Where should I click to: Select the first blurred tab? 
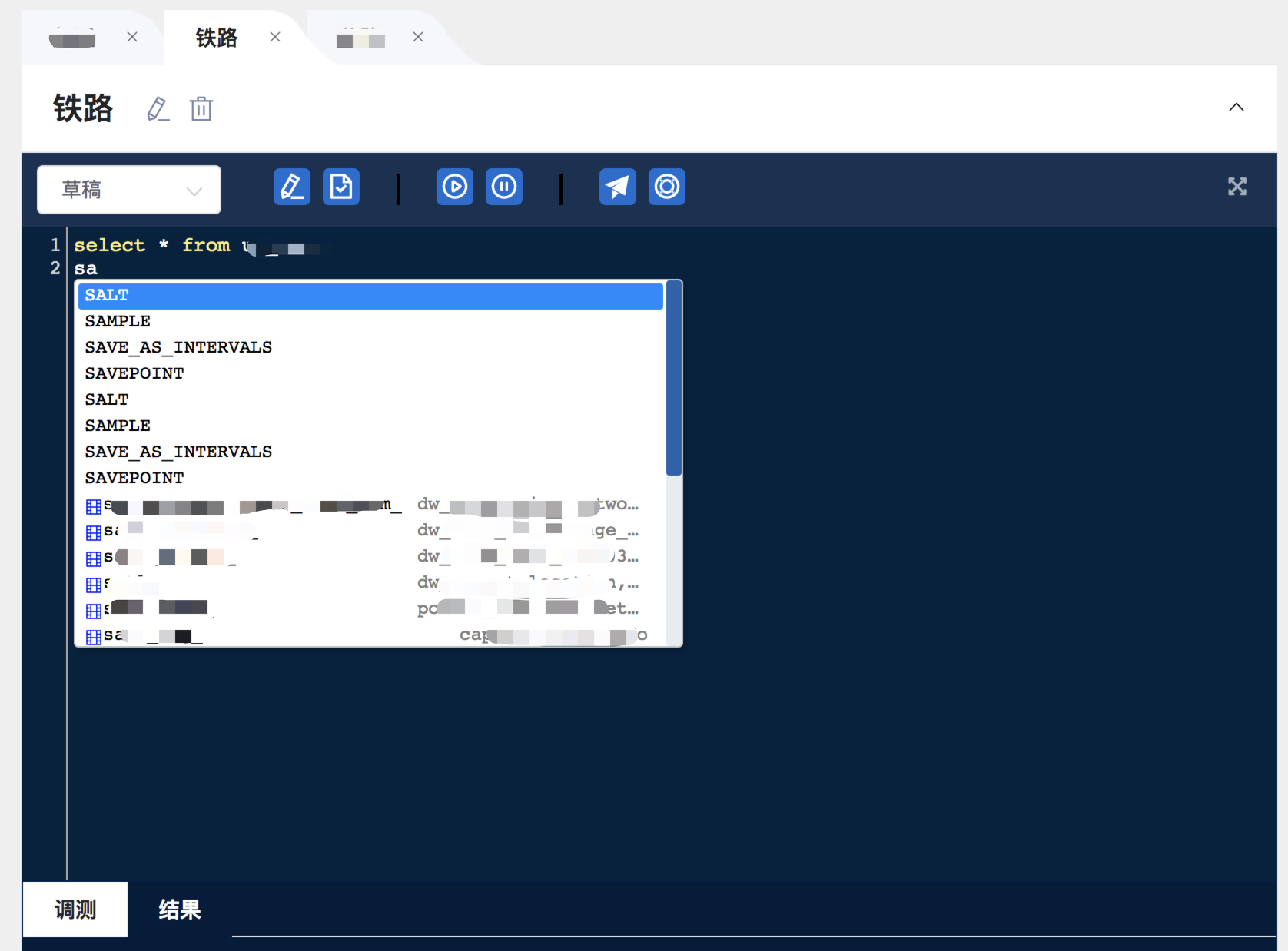72,38
